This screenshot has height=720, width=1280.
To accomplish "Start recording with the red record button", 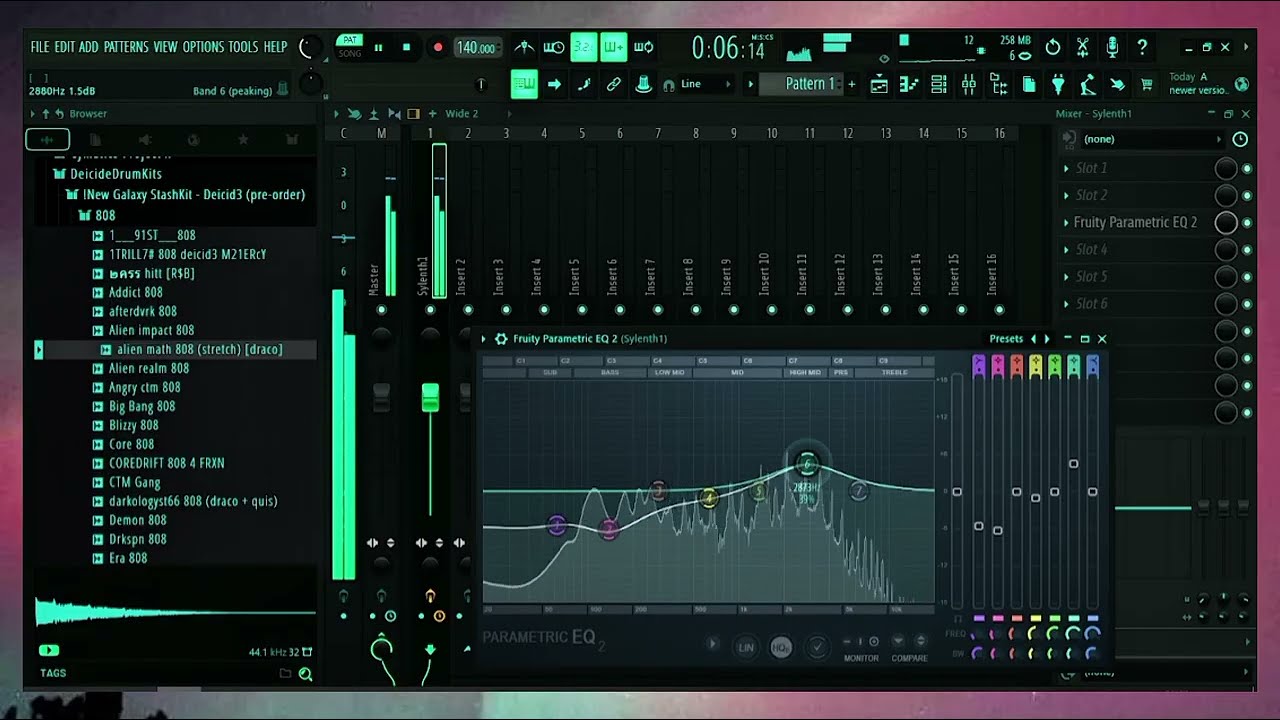I will click(437, 47).
